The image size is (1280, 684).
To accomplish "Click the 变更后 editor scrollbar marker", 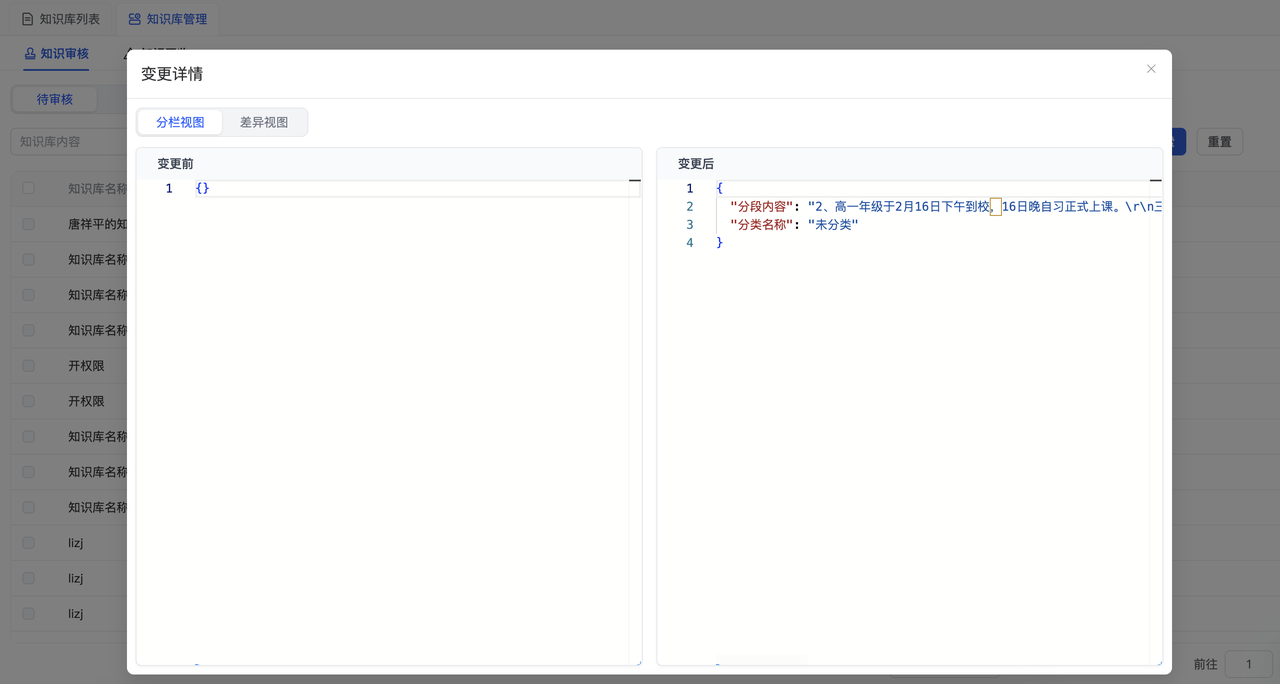I will tap(1156, 182).
